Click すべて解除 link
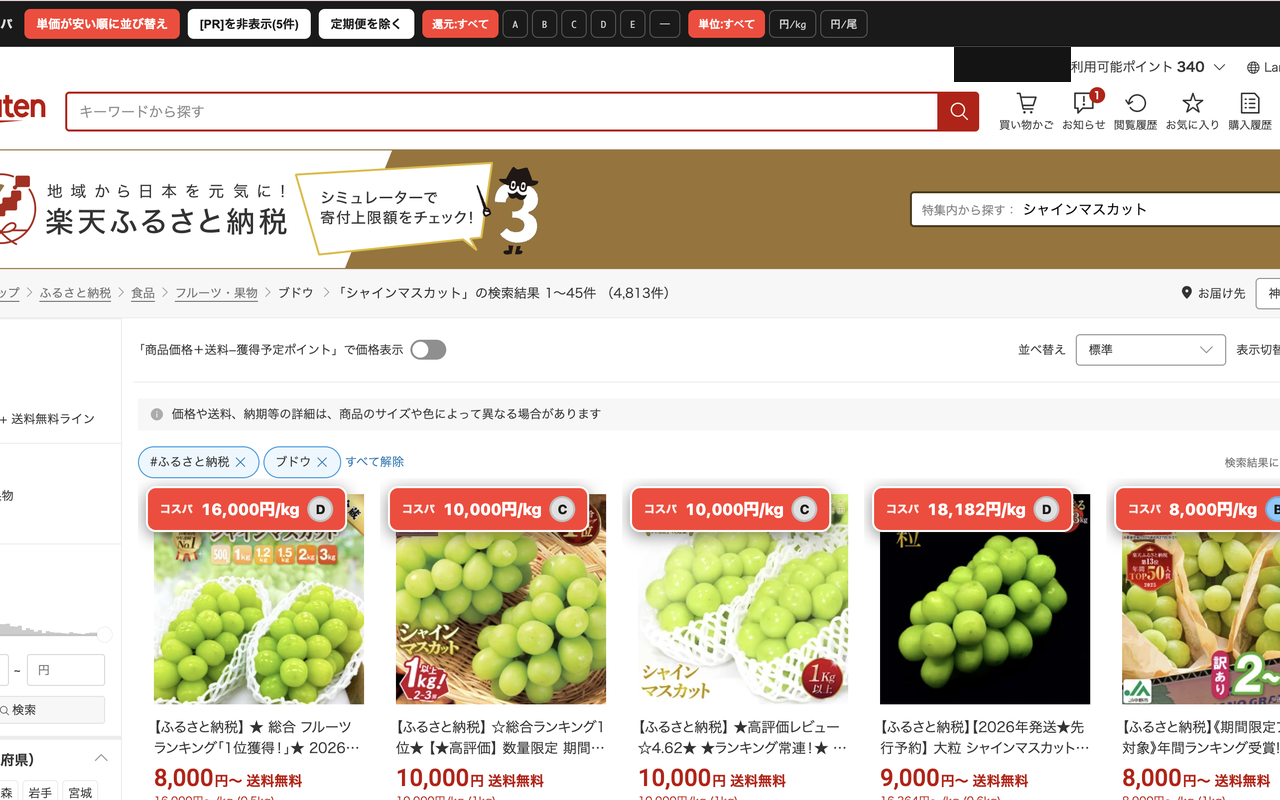 coord(375,462)
